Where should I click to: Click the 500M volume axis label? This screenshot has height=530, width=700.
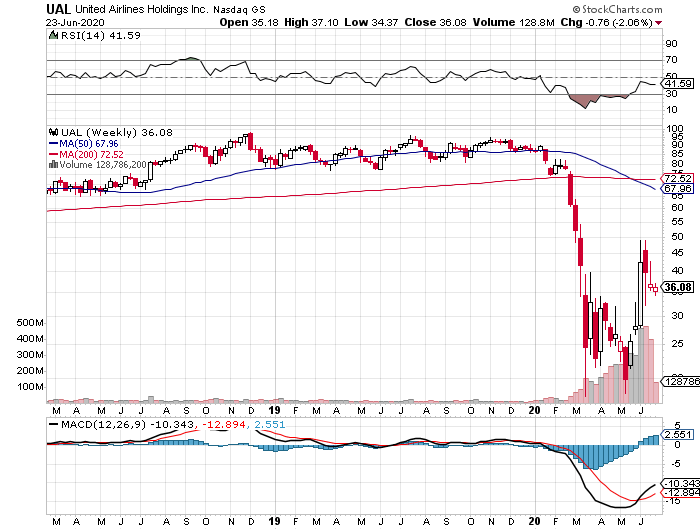click(x=30, y=322)
